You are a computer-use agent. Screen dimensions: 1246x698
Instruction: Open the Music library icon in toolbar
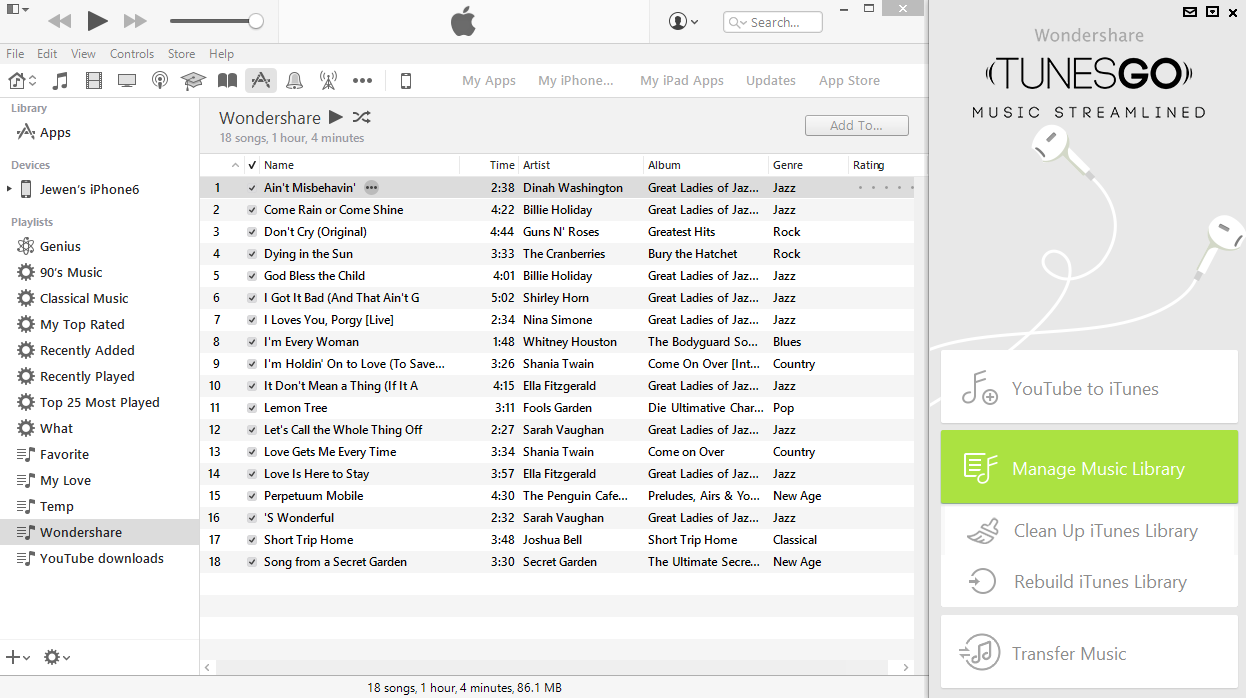(x=60, y=81)
